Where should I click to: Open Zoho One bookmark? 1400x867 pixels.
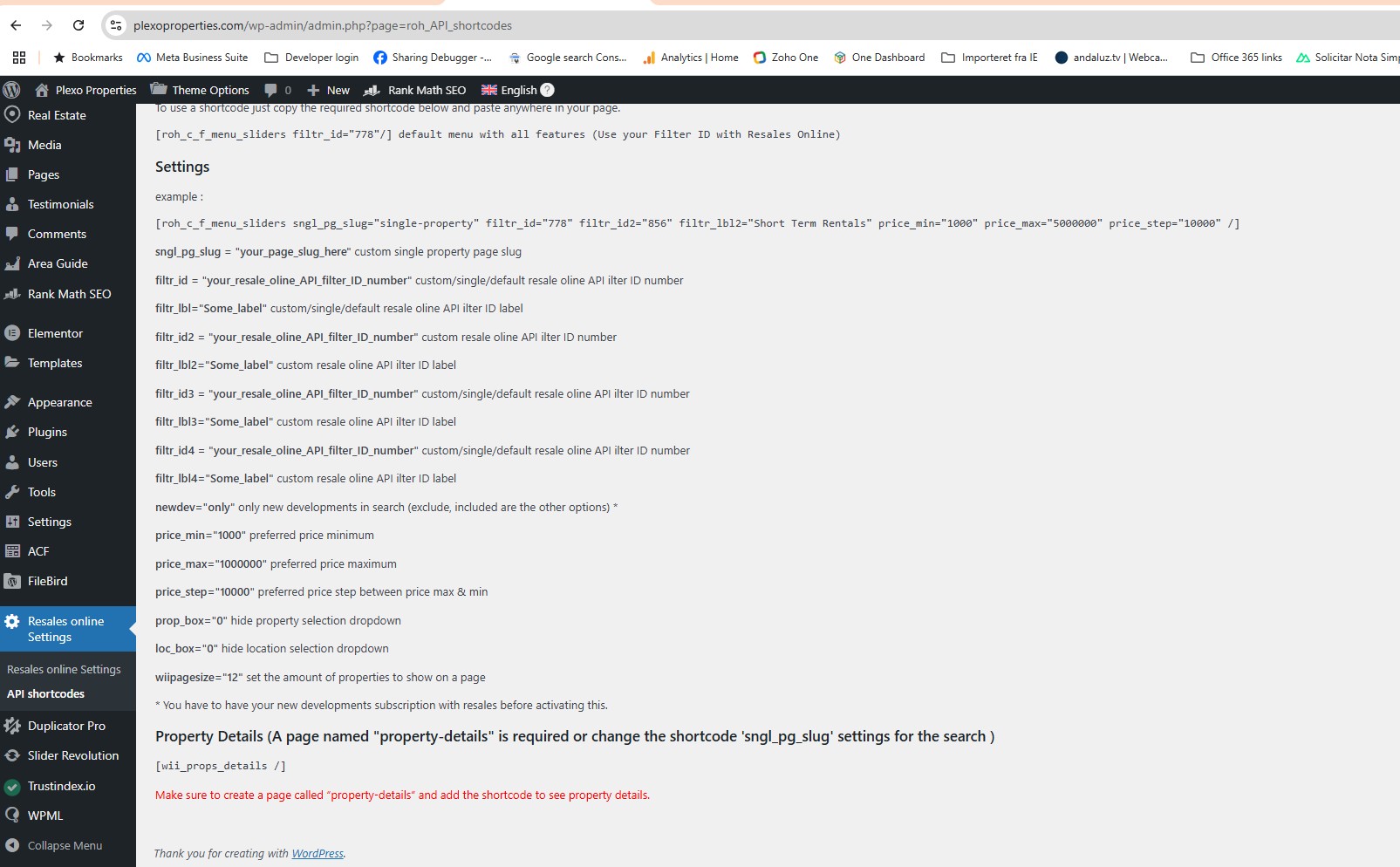point(786,58)
